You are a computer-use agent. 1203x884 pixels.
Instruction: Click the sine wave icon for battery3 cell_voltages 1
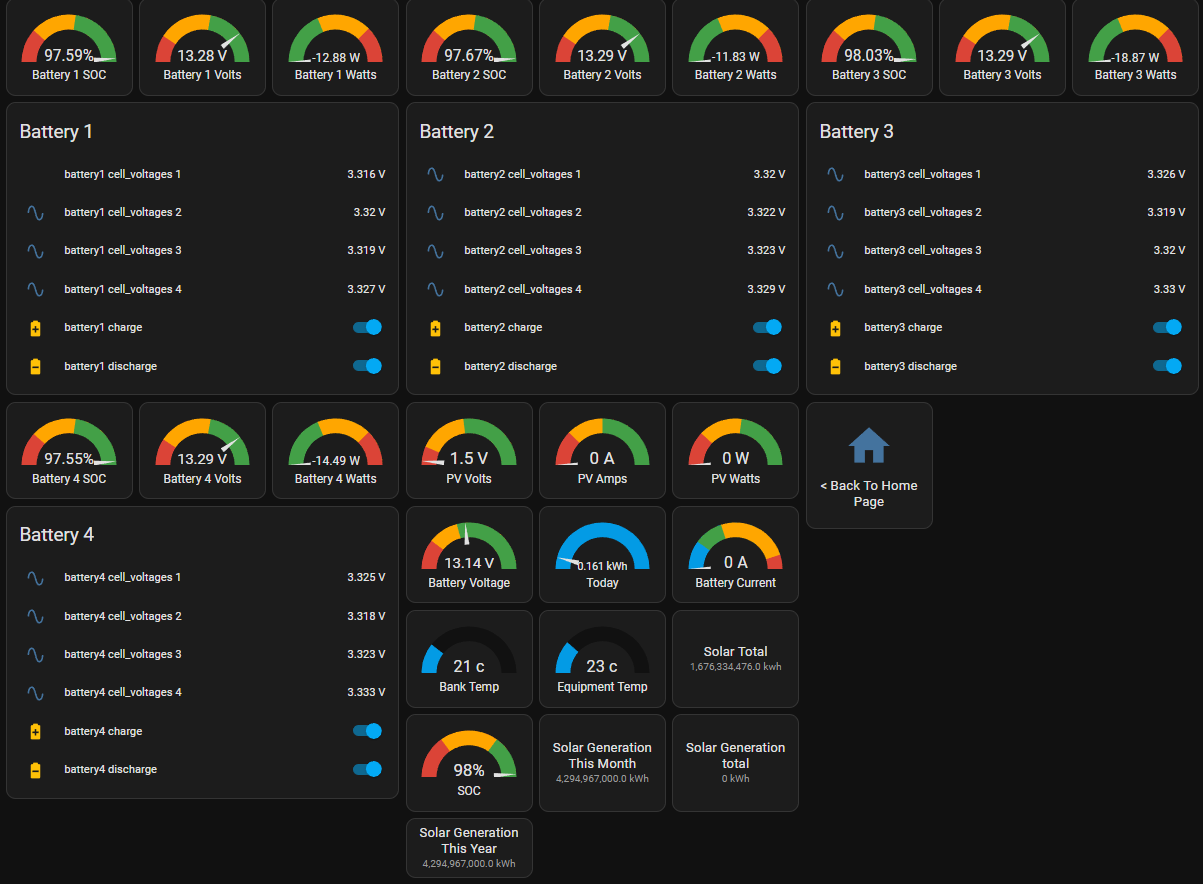click(835, 174)
